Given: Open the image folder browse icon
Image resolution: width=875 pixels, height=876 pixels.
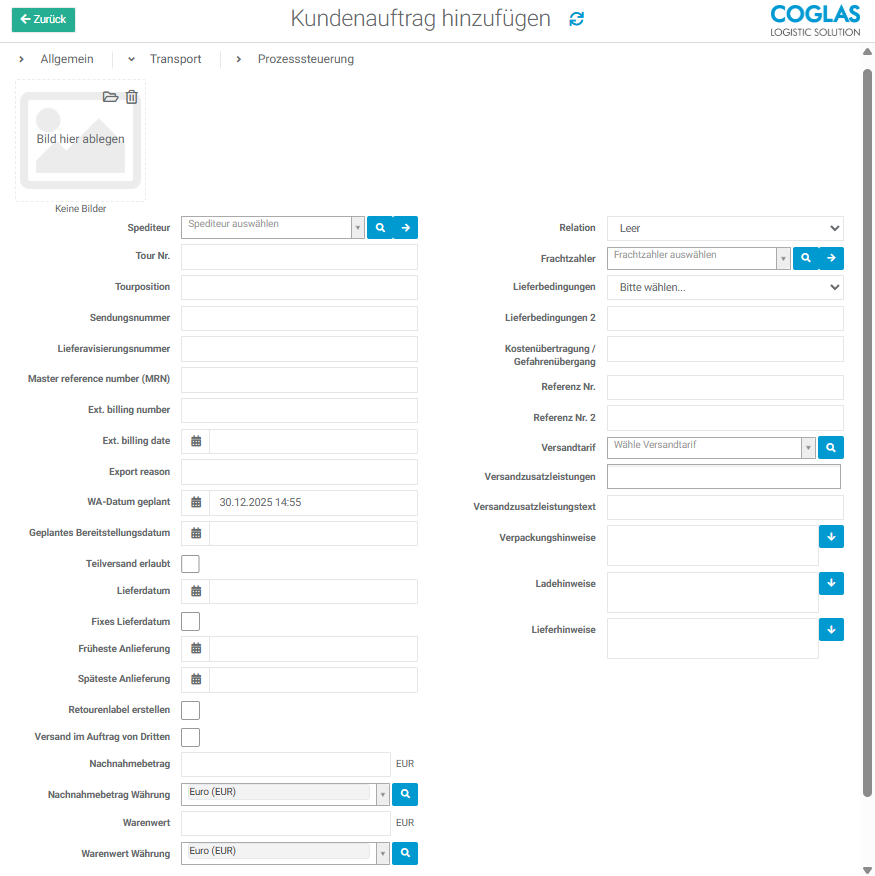Looking at the screenshot, I should click(x=111, y=97).
